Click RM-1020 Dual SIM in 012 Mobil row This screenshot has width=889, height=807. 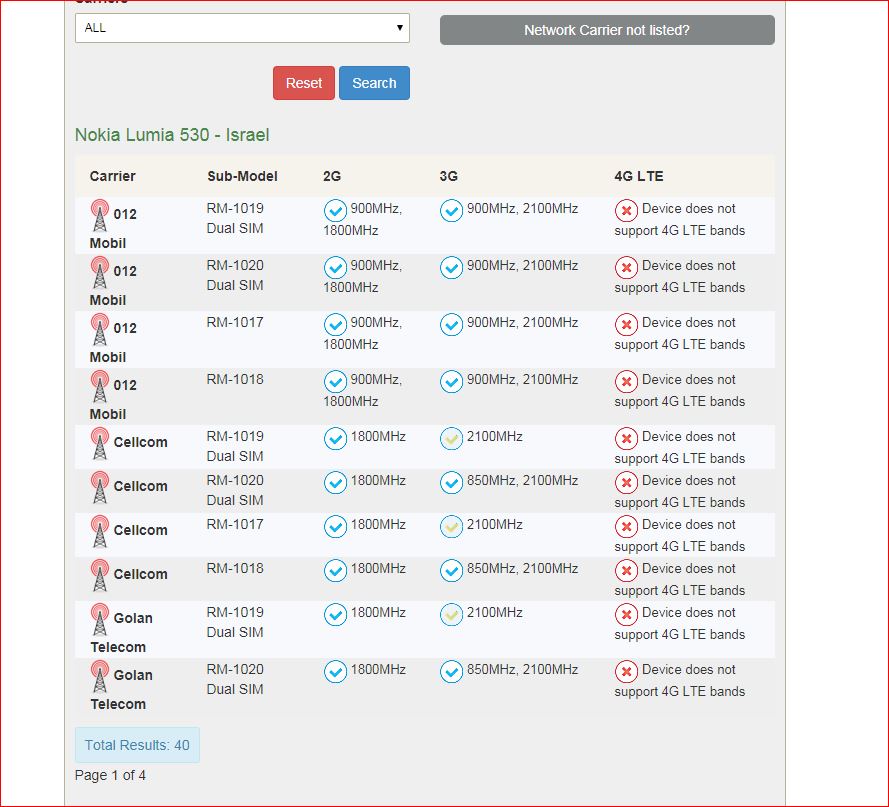pyautogui.click(x=235, y=275)
